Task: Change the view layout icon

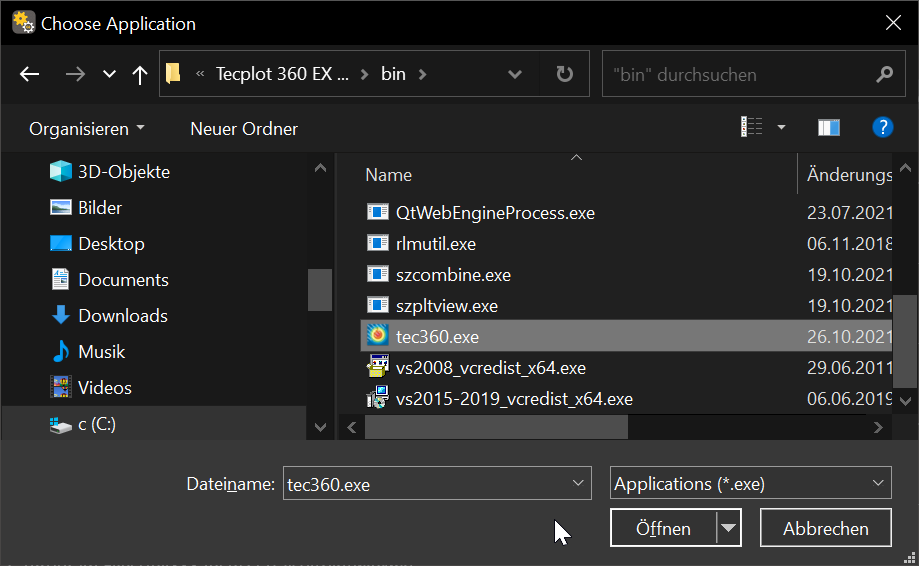Action: coord(751,127)
